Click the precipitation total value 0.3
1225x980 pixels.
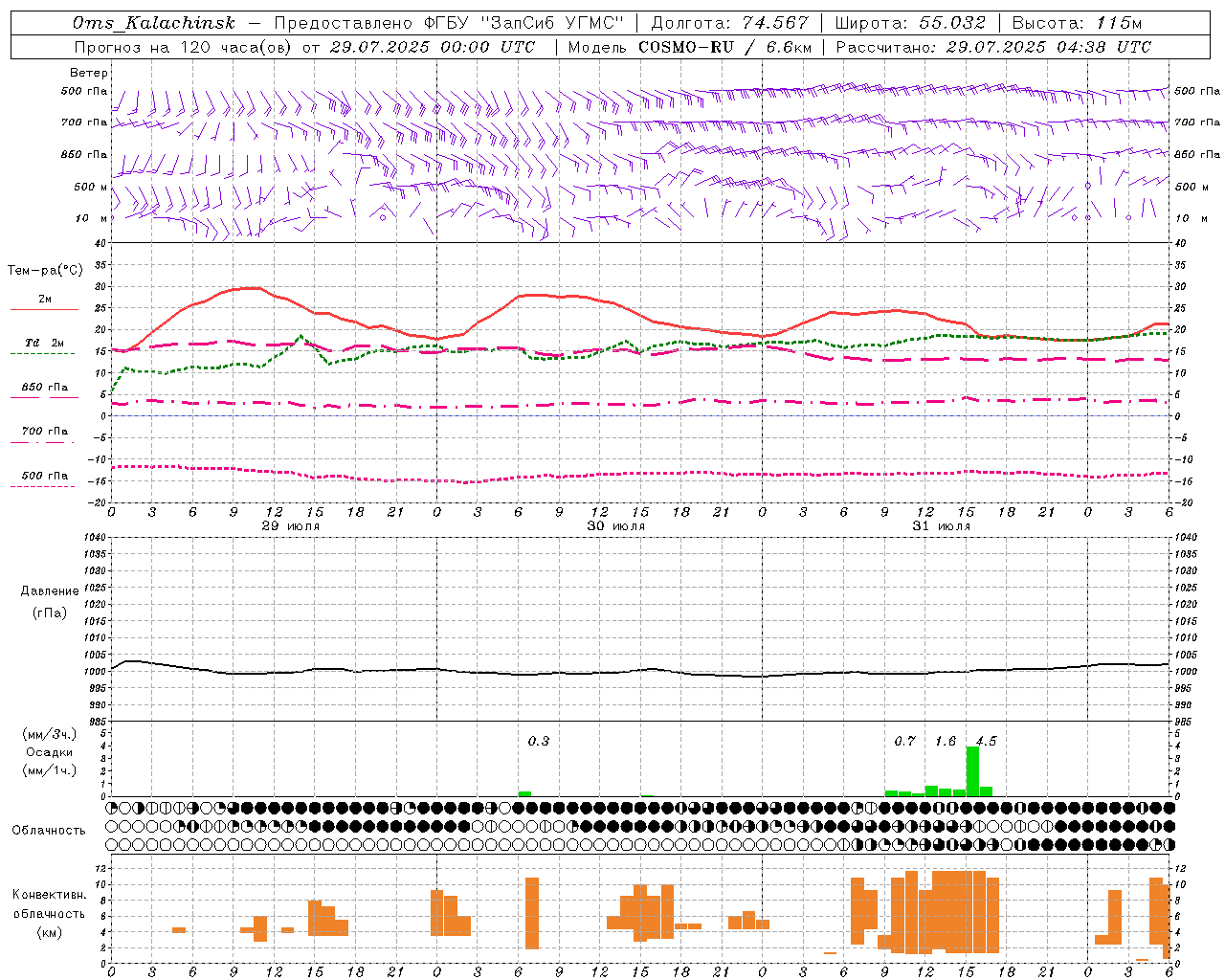tap(539, 741)
